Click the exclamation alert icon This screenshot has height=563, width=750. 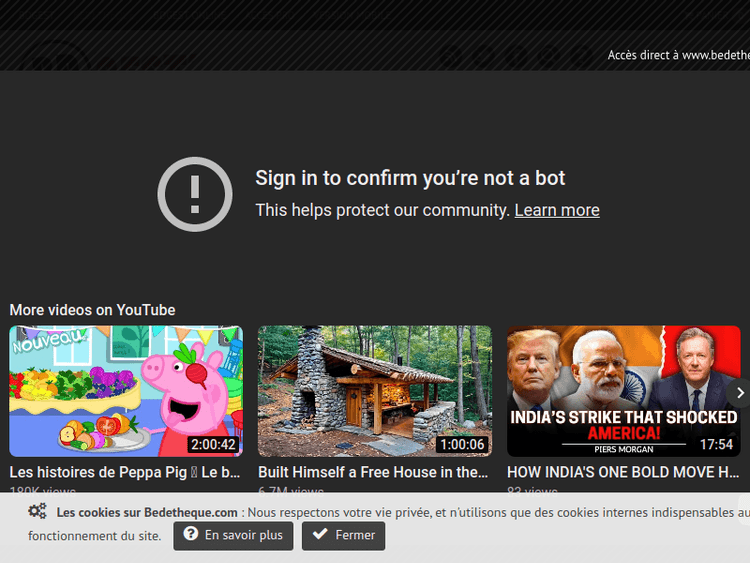click(195, 194)
